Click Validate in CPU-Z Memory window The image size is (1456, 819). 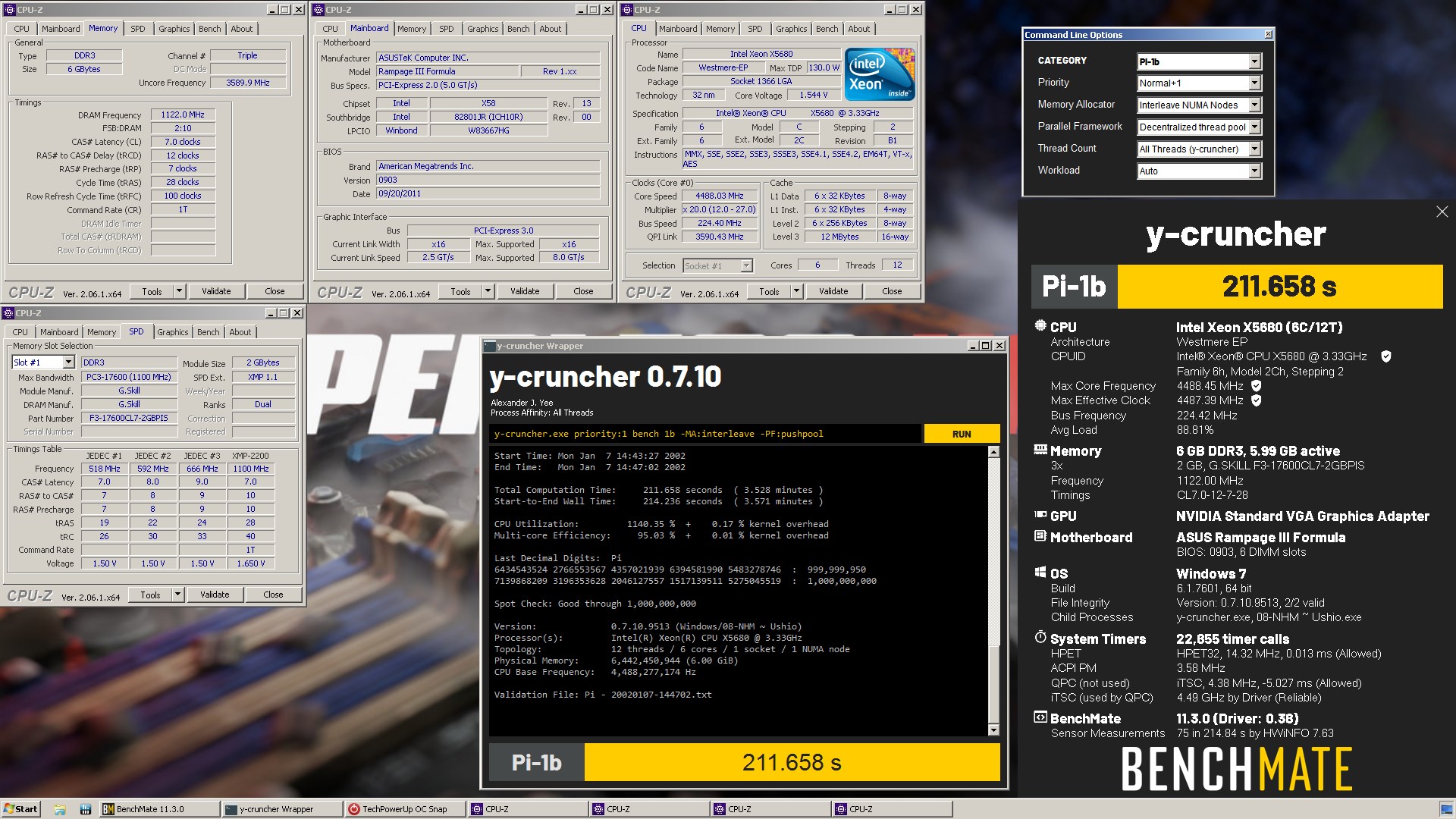tap(216, 291)
